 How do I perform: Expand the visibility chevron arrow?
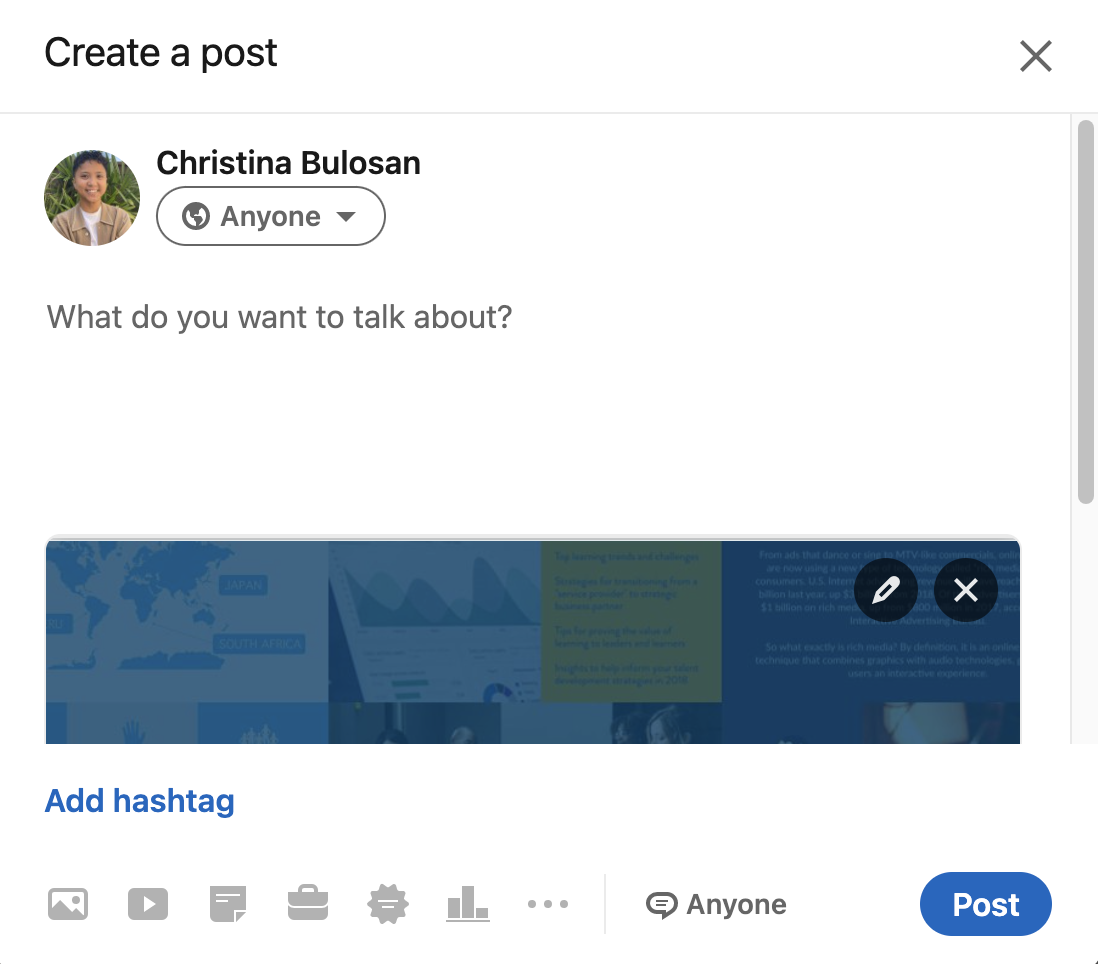[345, 216]
